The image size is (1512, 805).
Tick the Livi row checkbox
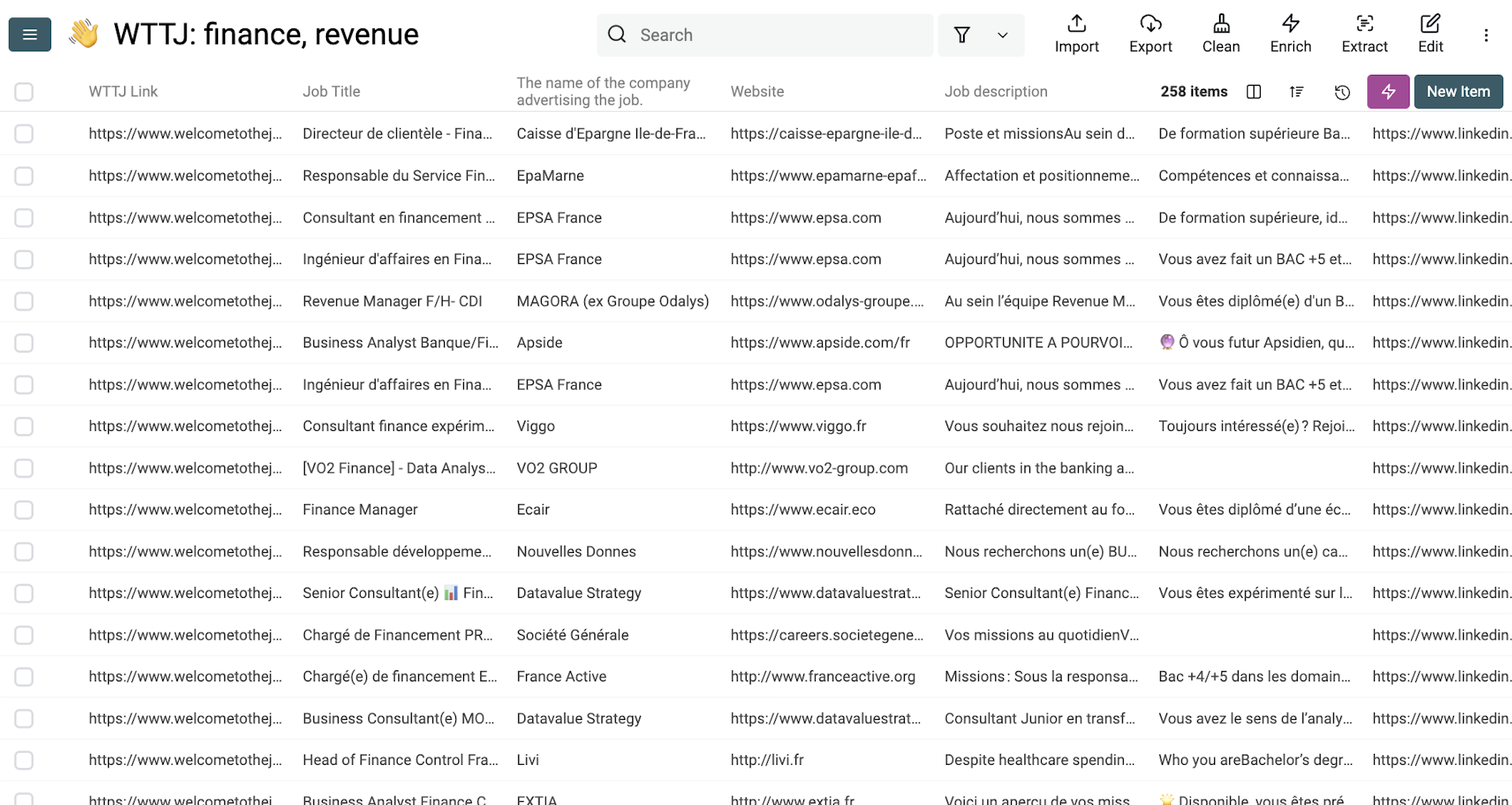pos(24,760)
